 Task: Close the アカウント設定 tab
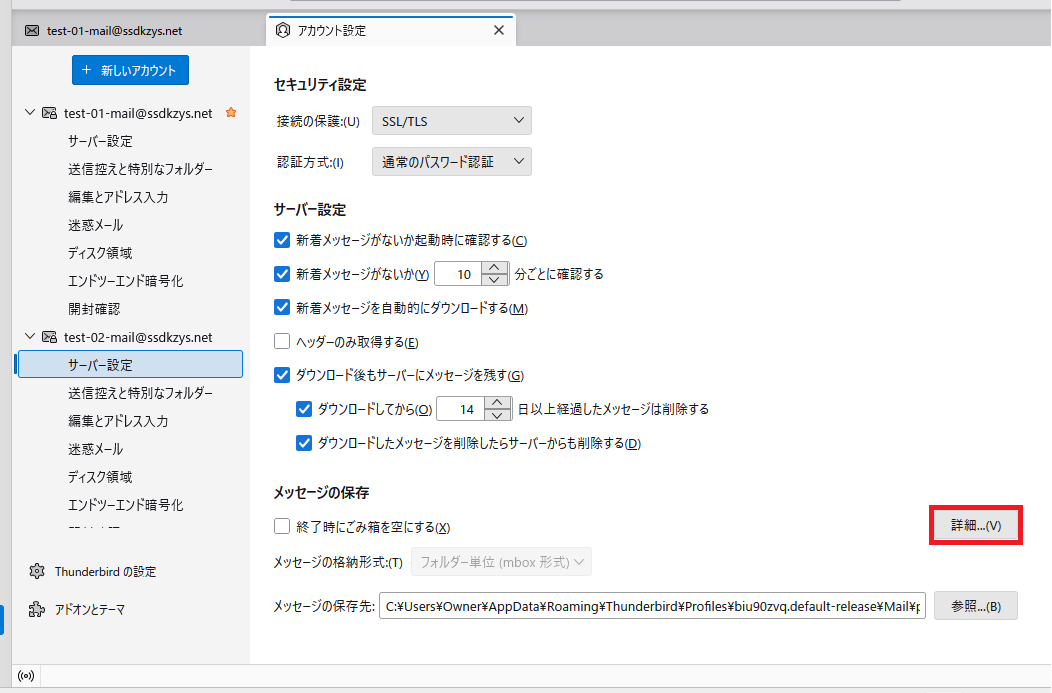(x=498, y=30)
